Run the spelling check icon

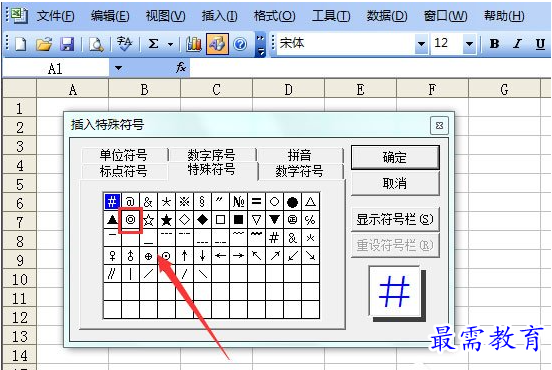tap(124, 44)
